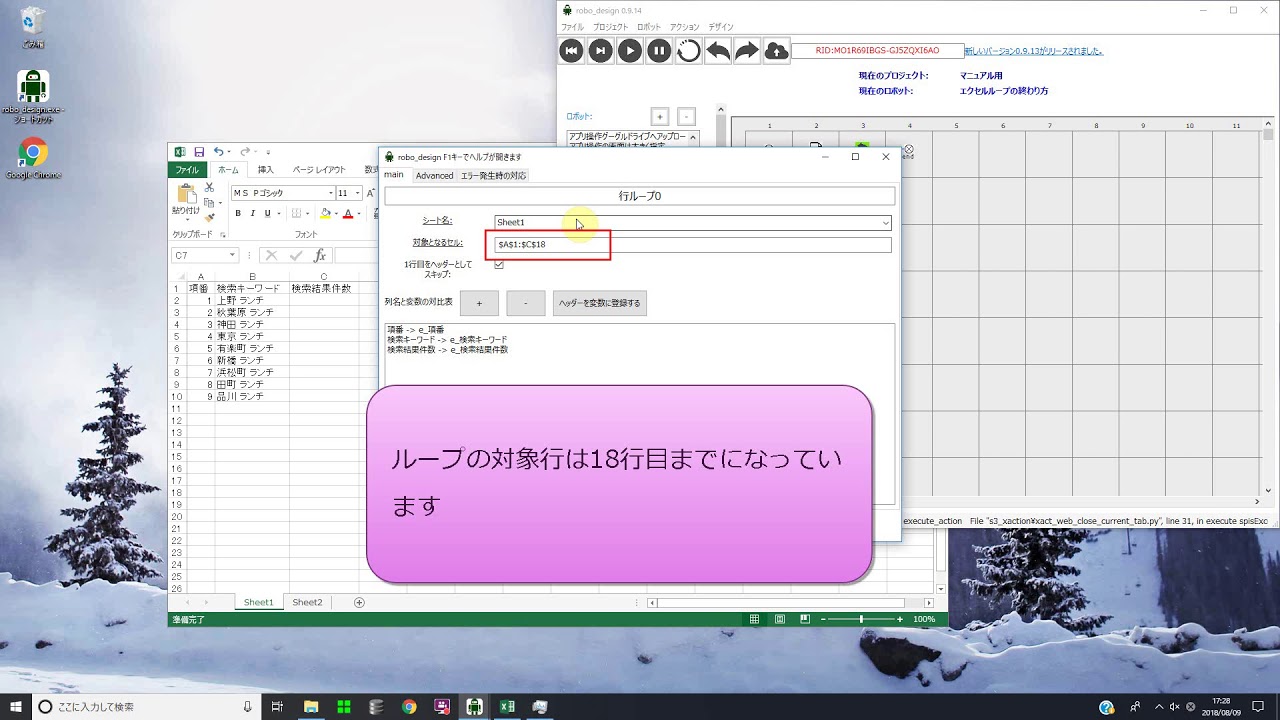Click the + button for column-variable mapping

[479, 303]
